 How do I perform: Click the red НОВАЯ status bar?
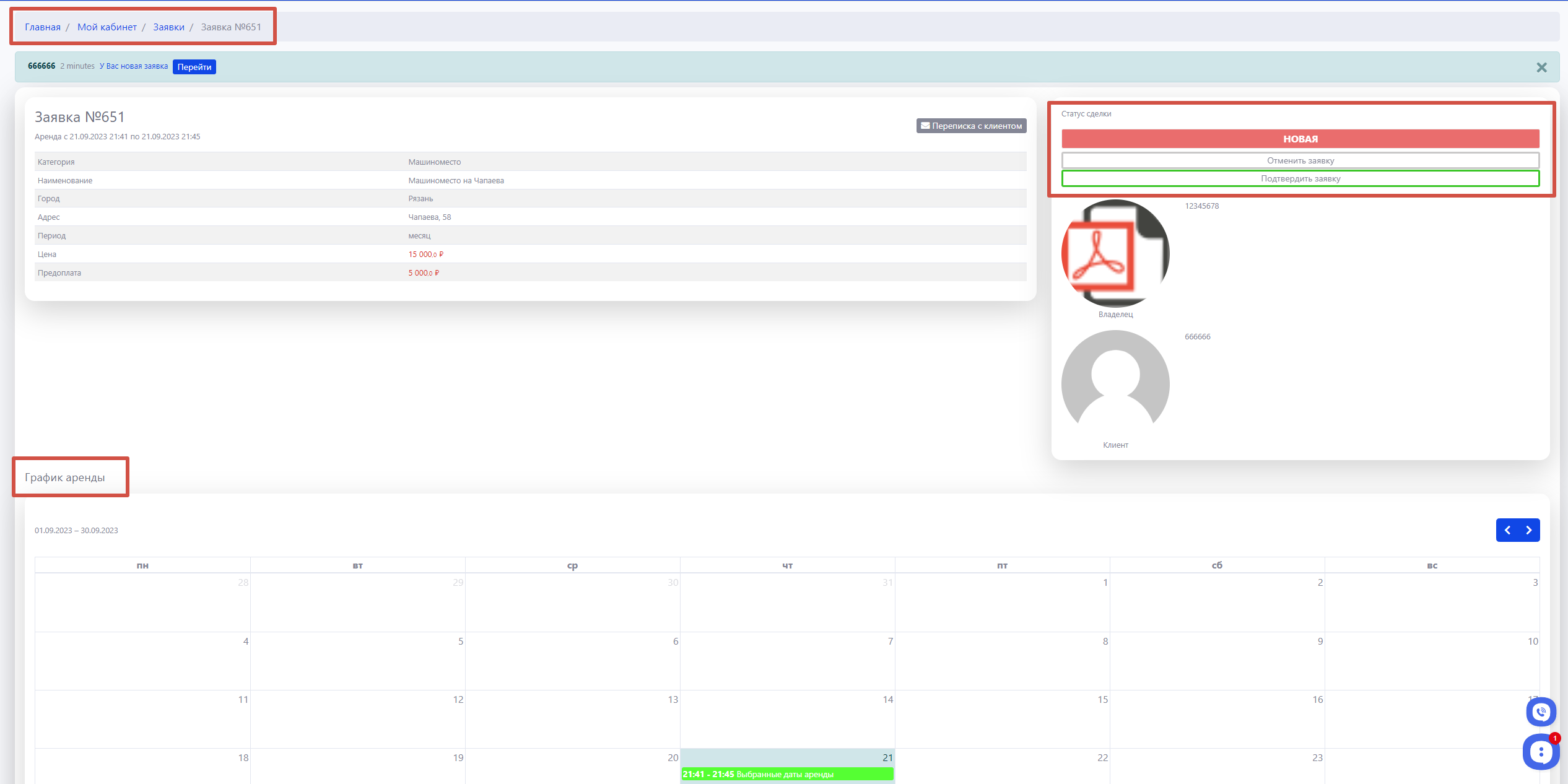click(x=1300, y=139)
